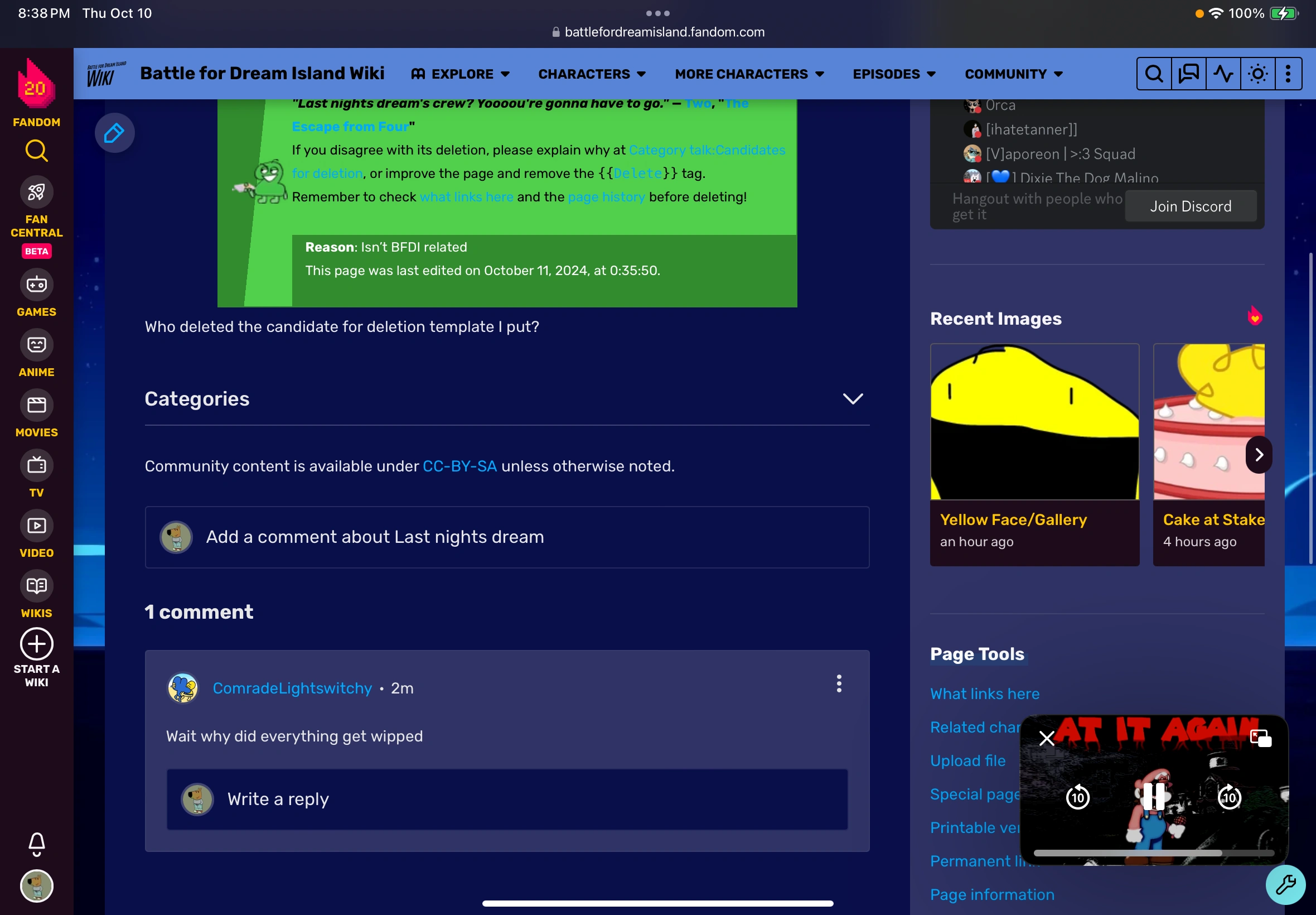The image size is (1316, 915).
Task: Open Fan Central rocket icon
Action: click(x=36, y=192)
